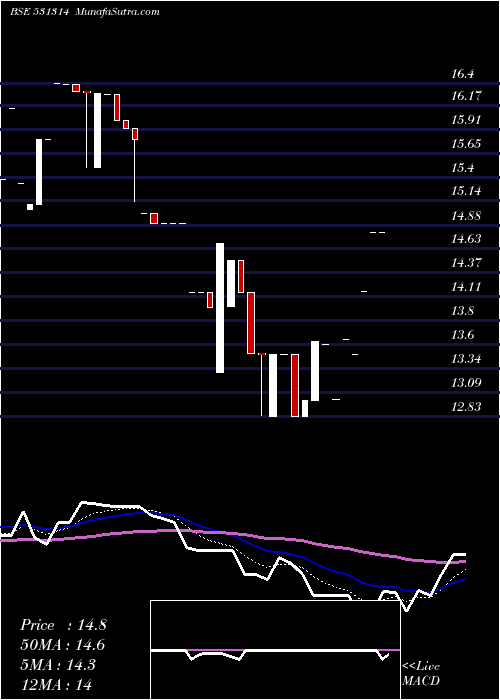500x700 pixels.
Task: Click the long red candle ending near 13.6
Action: point(251,323)
